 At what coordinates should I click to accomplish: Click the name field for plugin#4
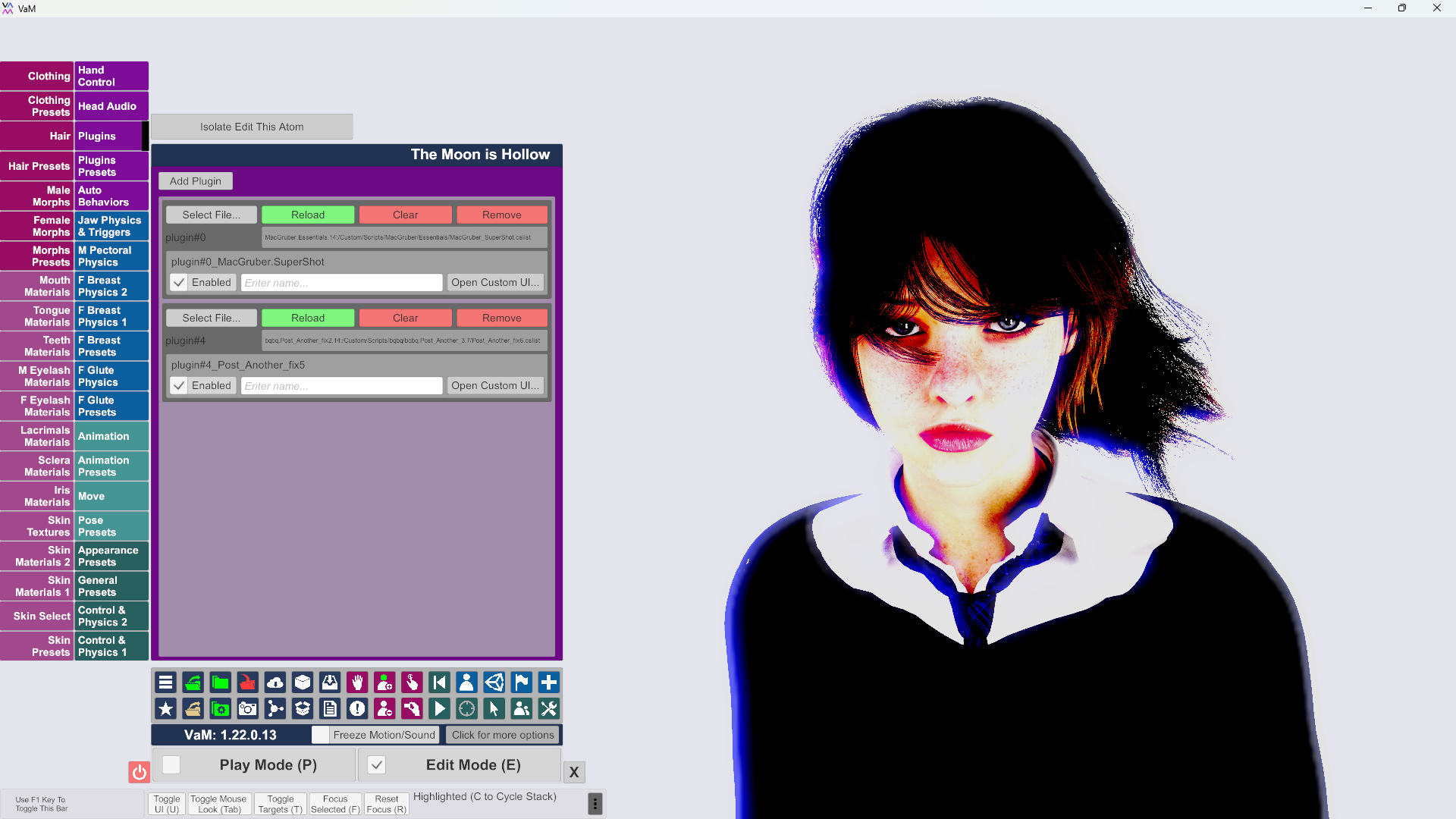click(342, 386)
